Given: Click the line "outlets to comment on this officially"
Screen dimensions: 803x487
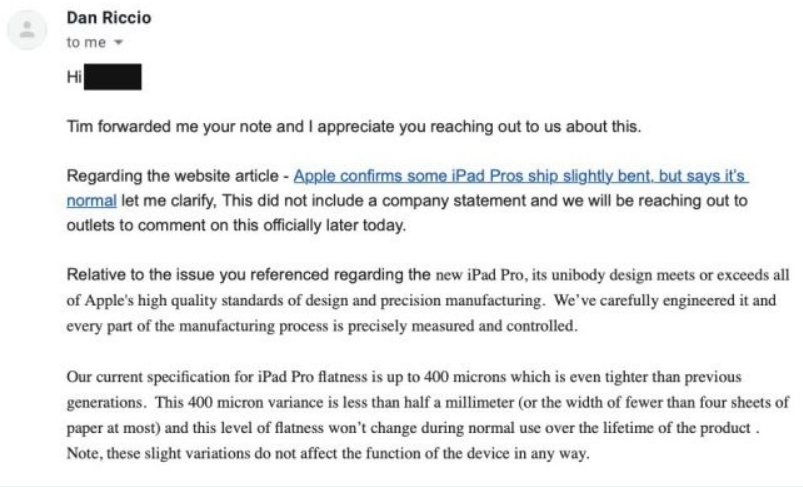Looking at the screenshot, I should tap(236, 225).
